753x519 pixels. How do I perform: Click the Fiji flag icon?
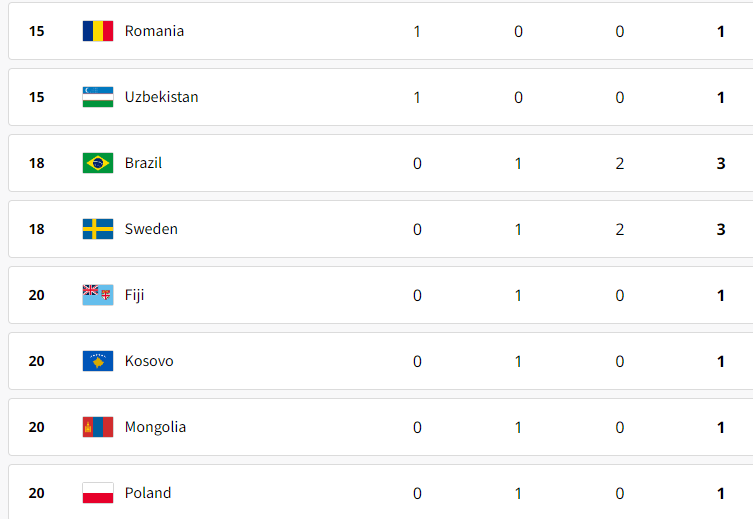point(98,295)
